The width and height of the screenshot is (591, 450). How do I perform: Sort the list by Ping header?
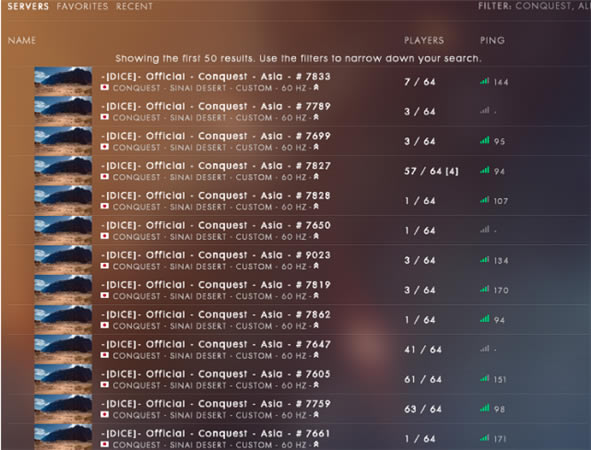pos(492,40)
